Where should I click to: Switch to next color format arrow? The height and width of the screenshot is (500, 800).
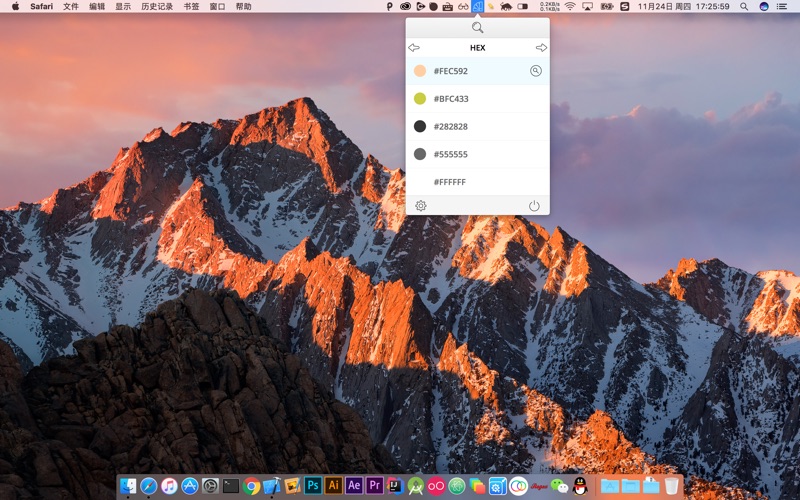click(541, 47)
